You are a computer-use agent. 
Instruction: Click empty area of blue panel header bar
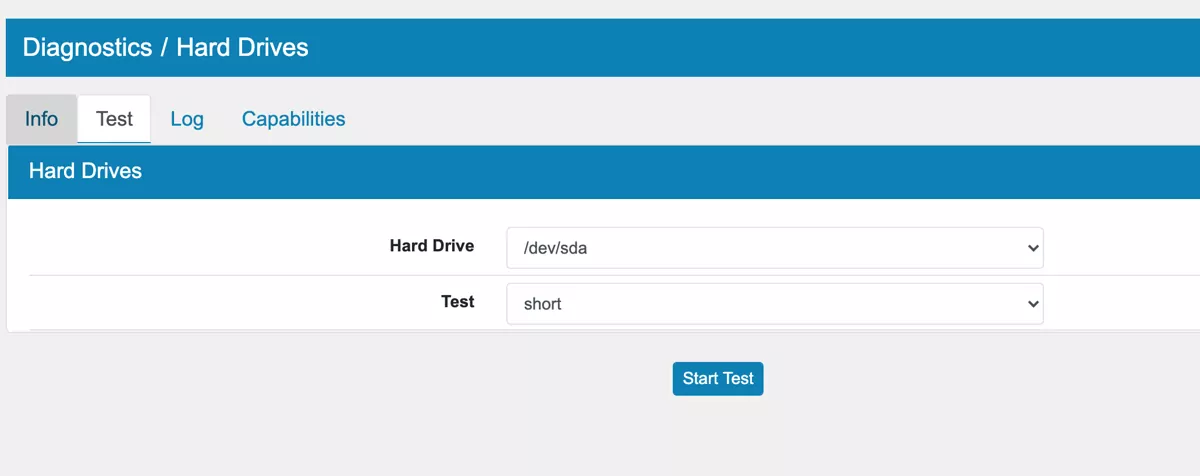[x=700, y=171]
